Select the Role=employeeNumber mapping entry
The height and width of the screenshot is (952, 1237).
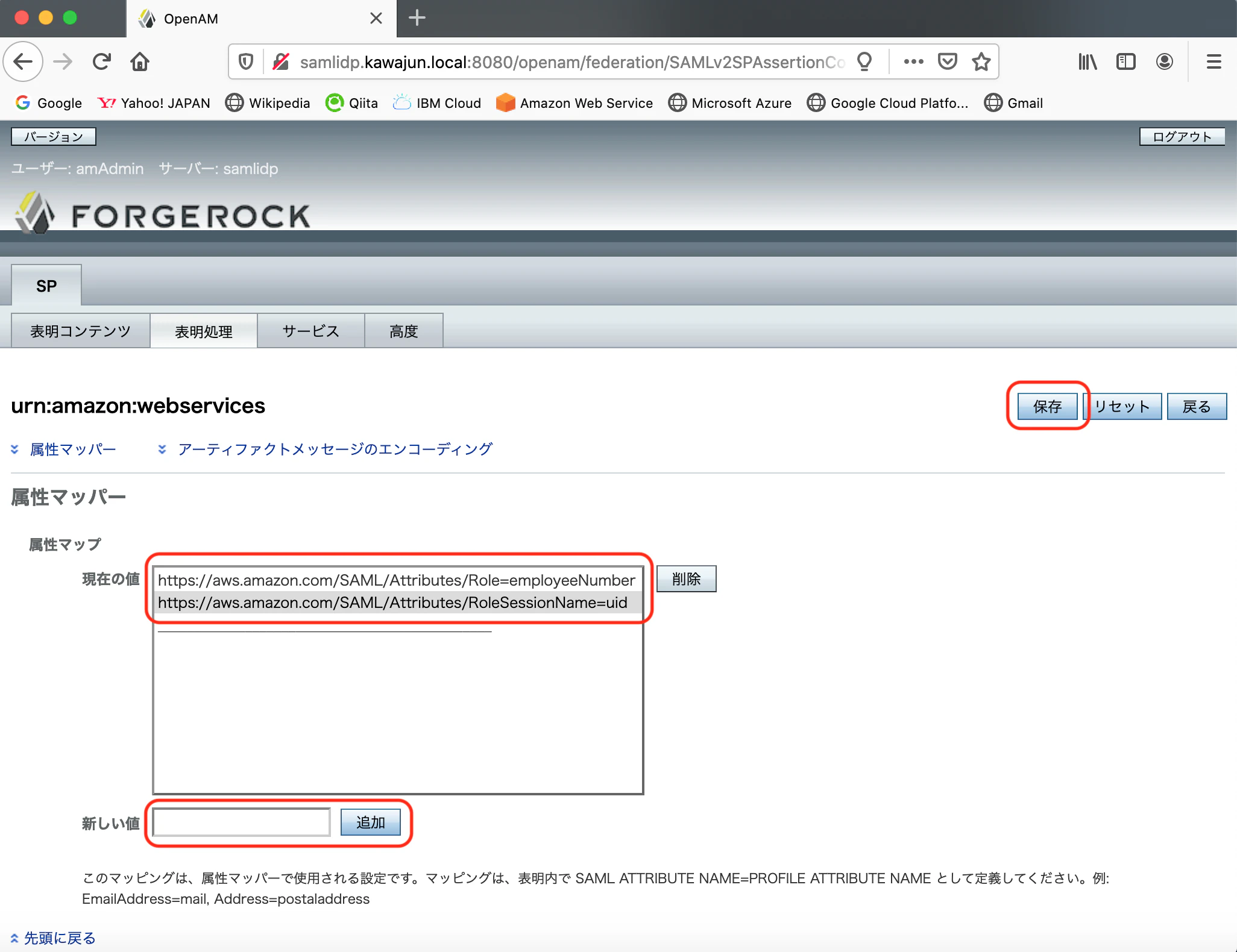[x=398, y=580]
